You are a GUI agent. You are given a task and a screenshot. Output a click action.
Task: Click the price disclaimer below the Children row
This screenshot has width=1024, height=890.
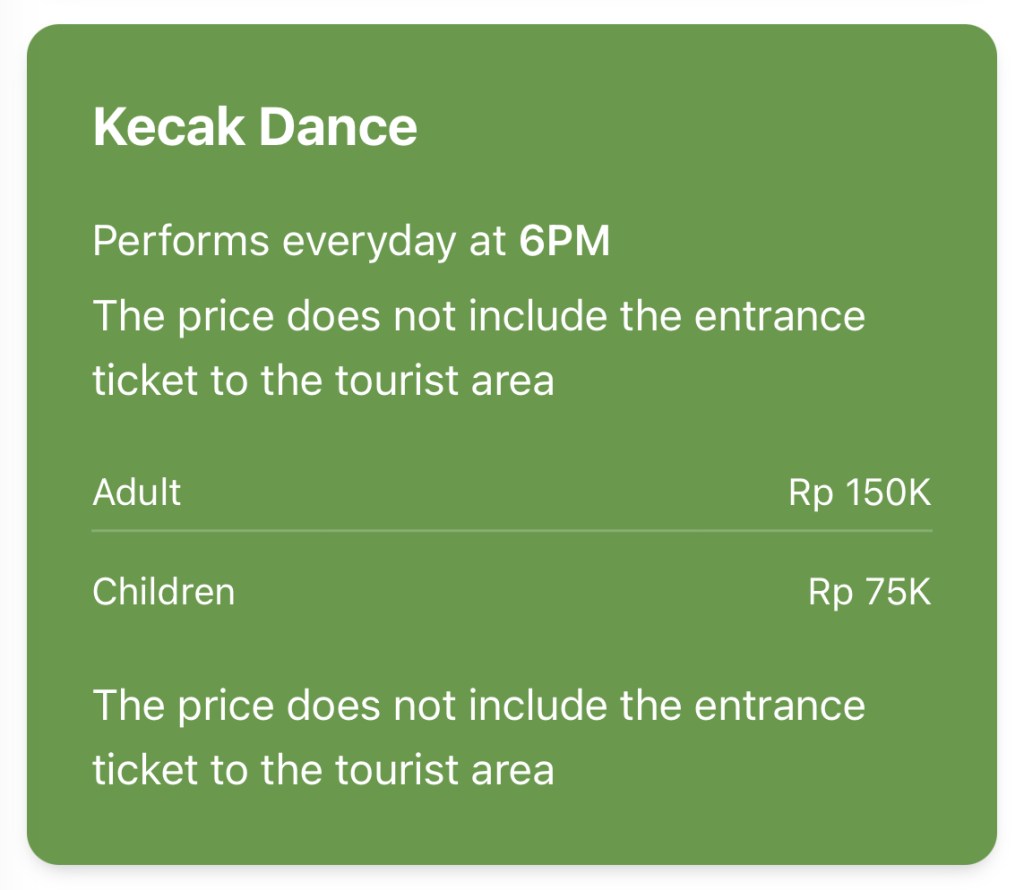click(478, 737)
